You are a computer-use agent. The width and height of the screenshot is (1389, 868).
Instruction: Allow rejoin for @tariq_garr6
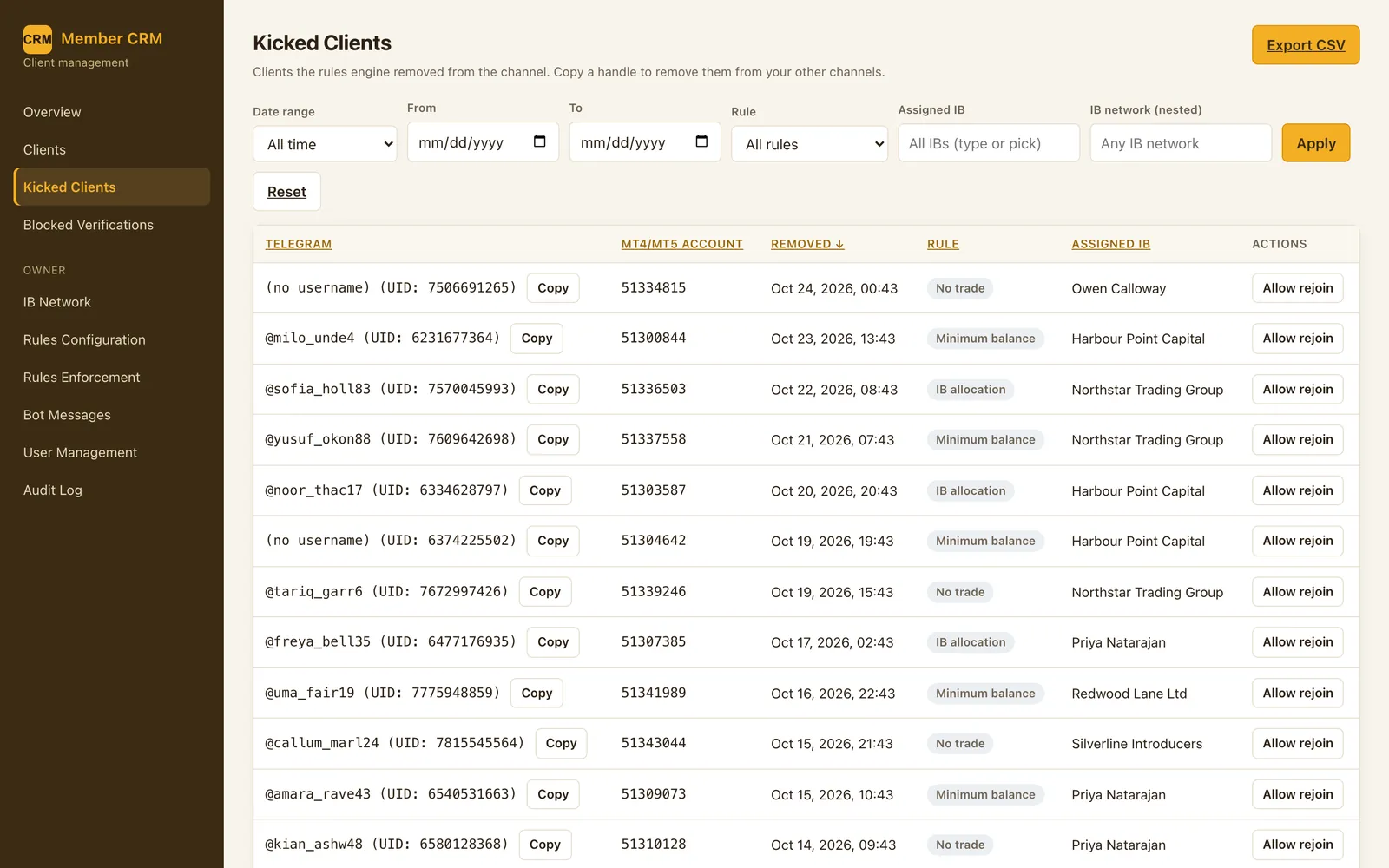click(1297, 592)
